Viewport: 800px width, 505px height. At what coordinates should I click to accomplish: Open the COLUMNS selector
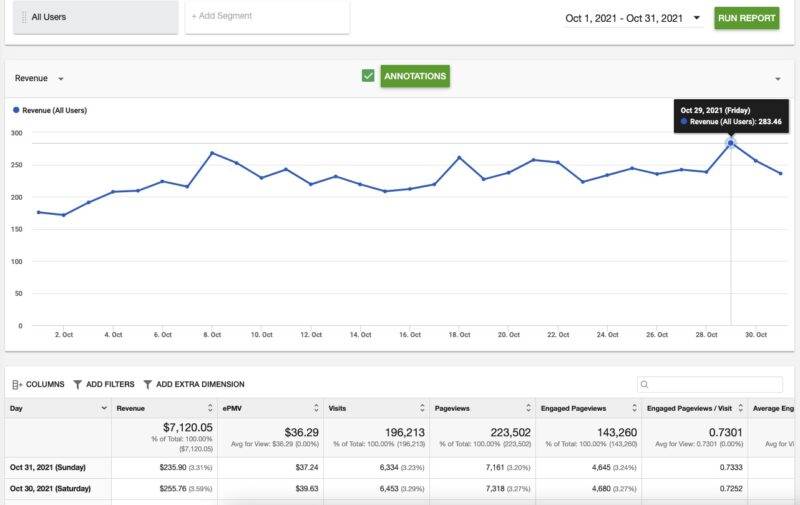pyautogui.click(x=38, y=384)
